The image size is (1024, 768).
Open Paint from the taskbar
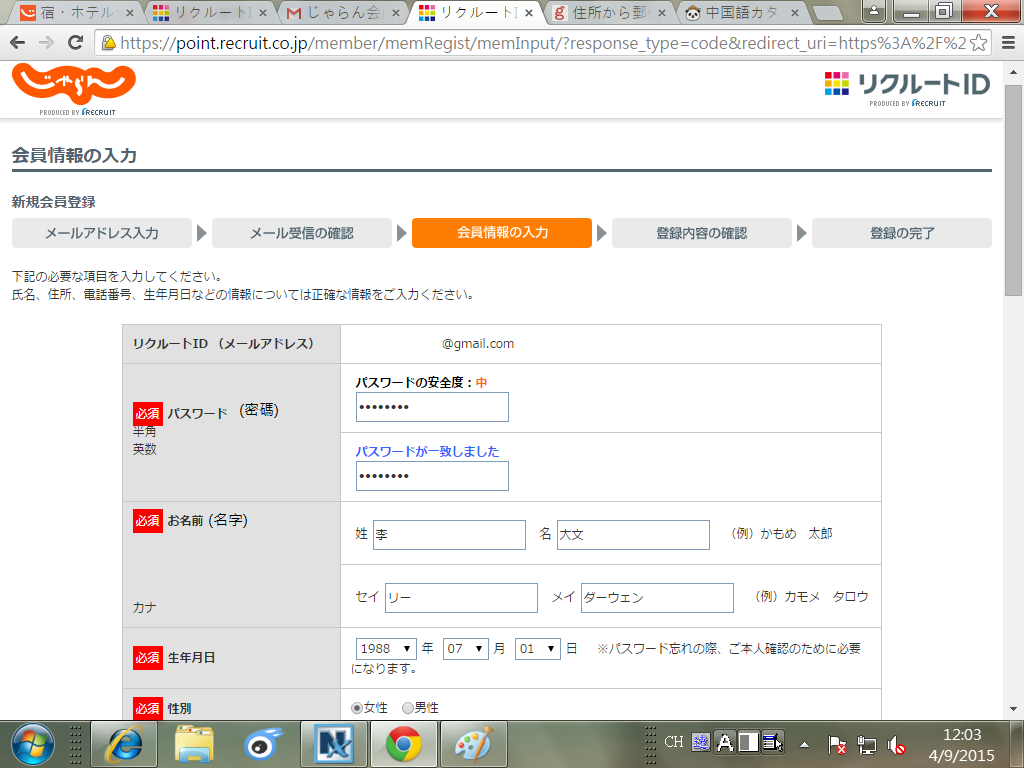pyautogui.click(x=473, y=744)
